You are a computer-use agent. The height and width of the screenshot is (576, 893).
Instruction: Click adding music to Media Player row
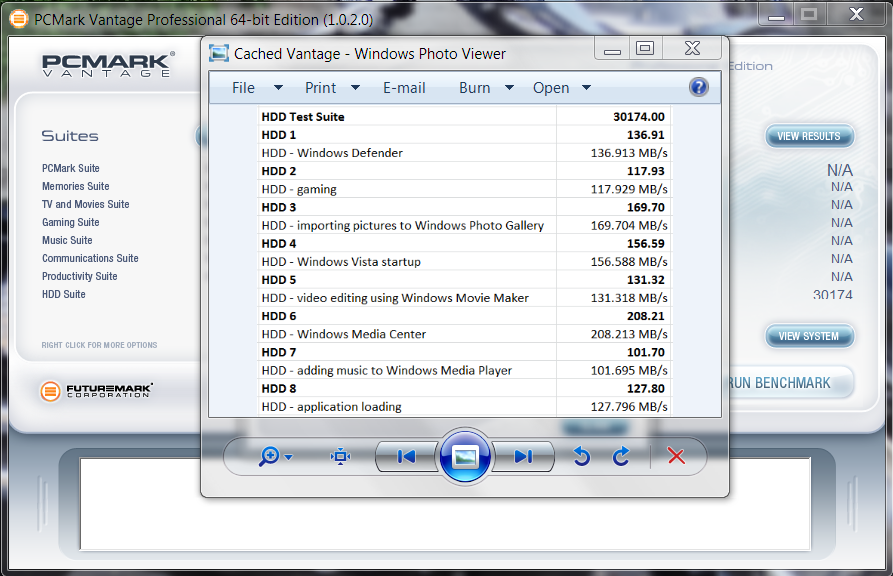point(465,370)
